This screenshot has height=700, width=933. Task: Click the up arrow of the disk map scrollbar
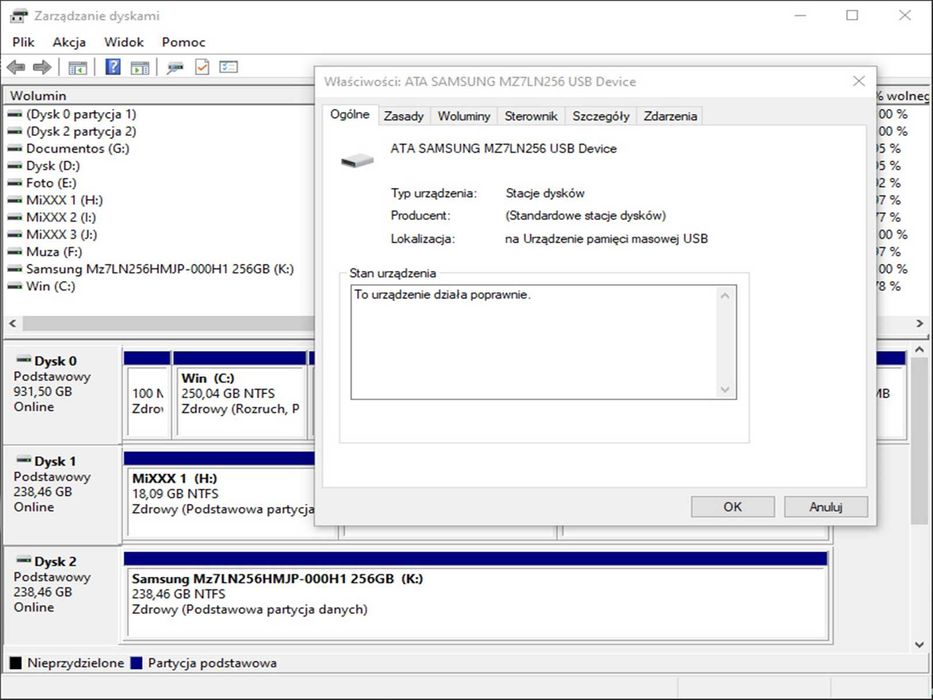[x=919, y=350]
